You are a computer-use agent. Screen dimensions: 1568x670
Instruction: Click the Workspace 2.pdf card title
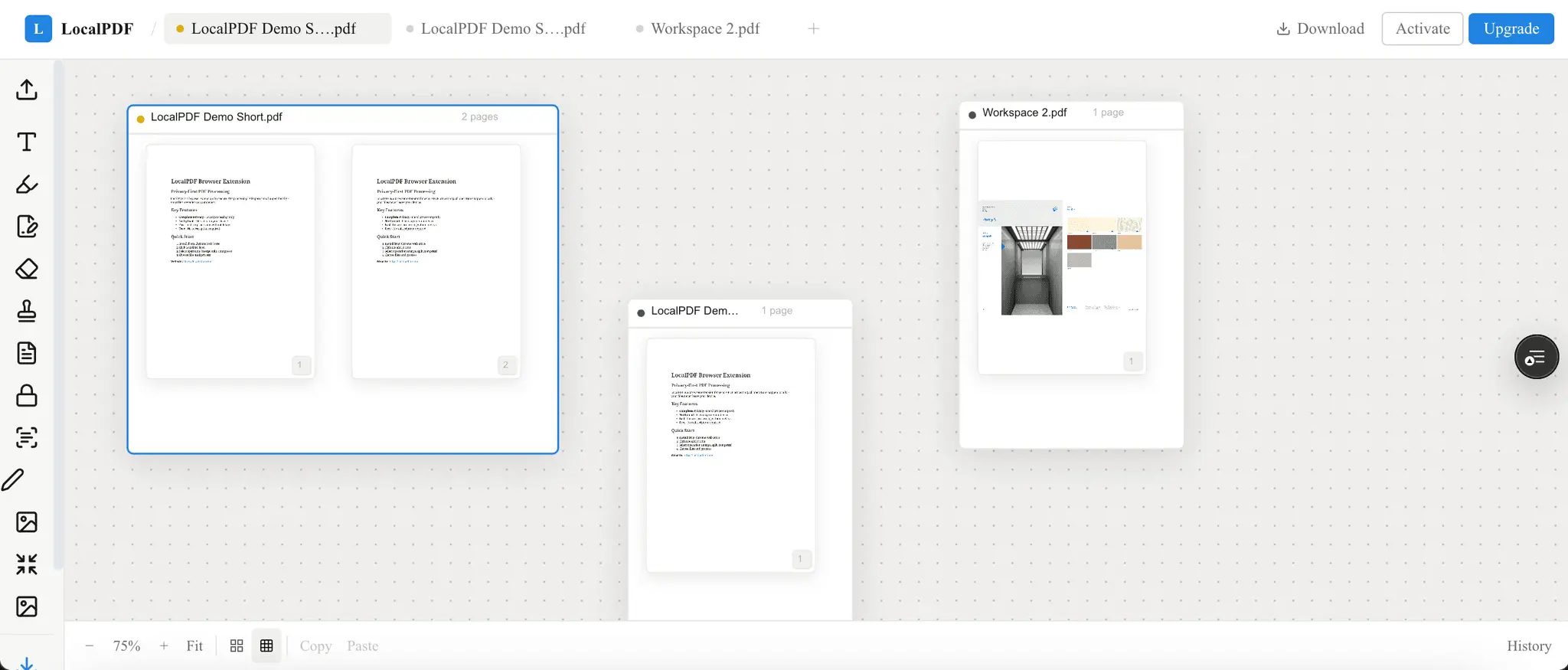coord(1024,112)
